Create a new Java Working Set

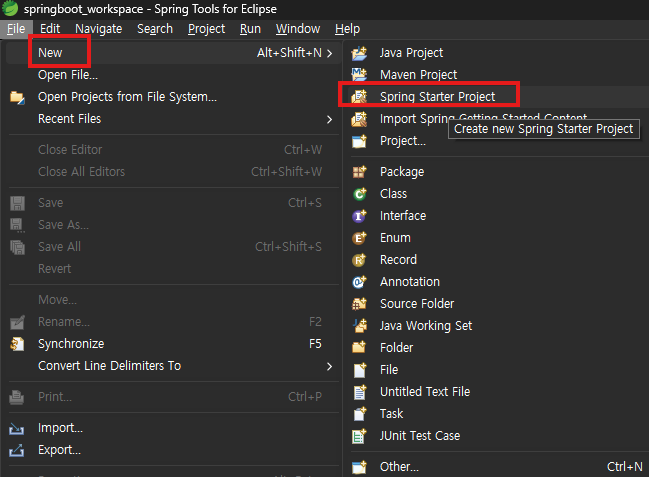[x=498, y=325]
